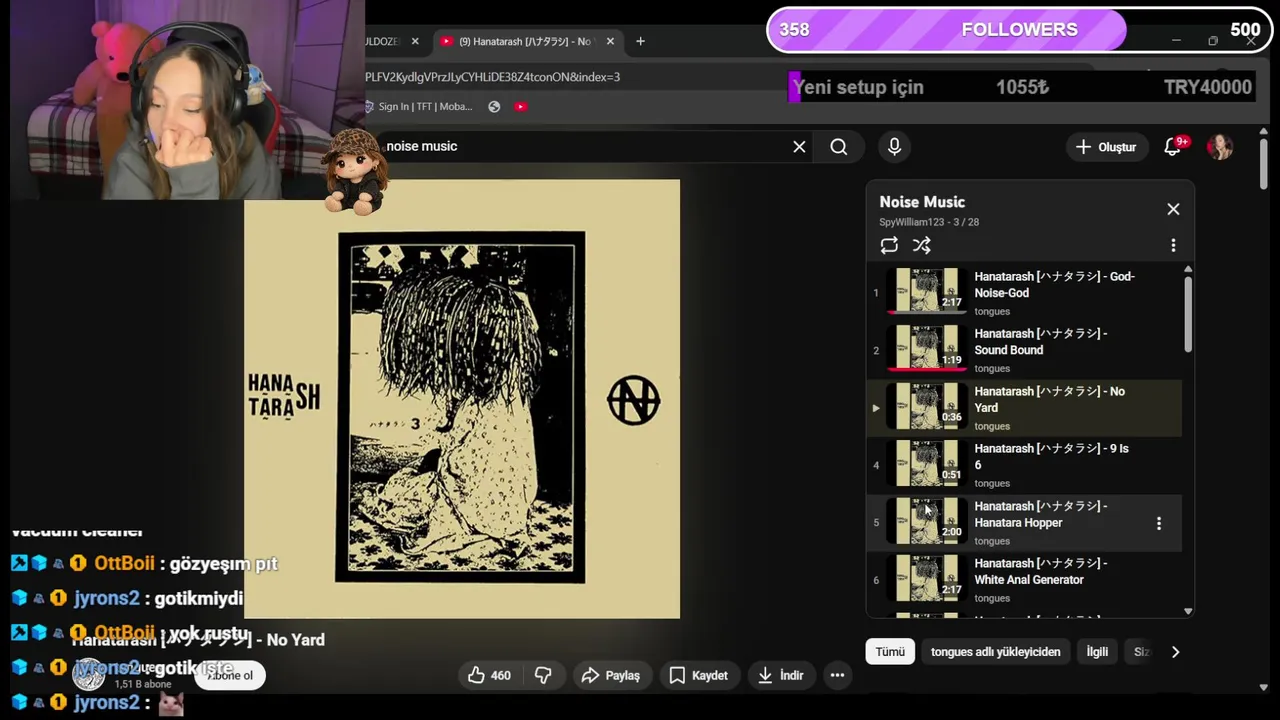Play 'God-Noise-God' from the playlist
Image resolution: width=1280 pixels, height=720 pixels.
(x=1024, y=293)
